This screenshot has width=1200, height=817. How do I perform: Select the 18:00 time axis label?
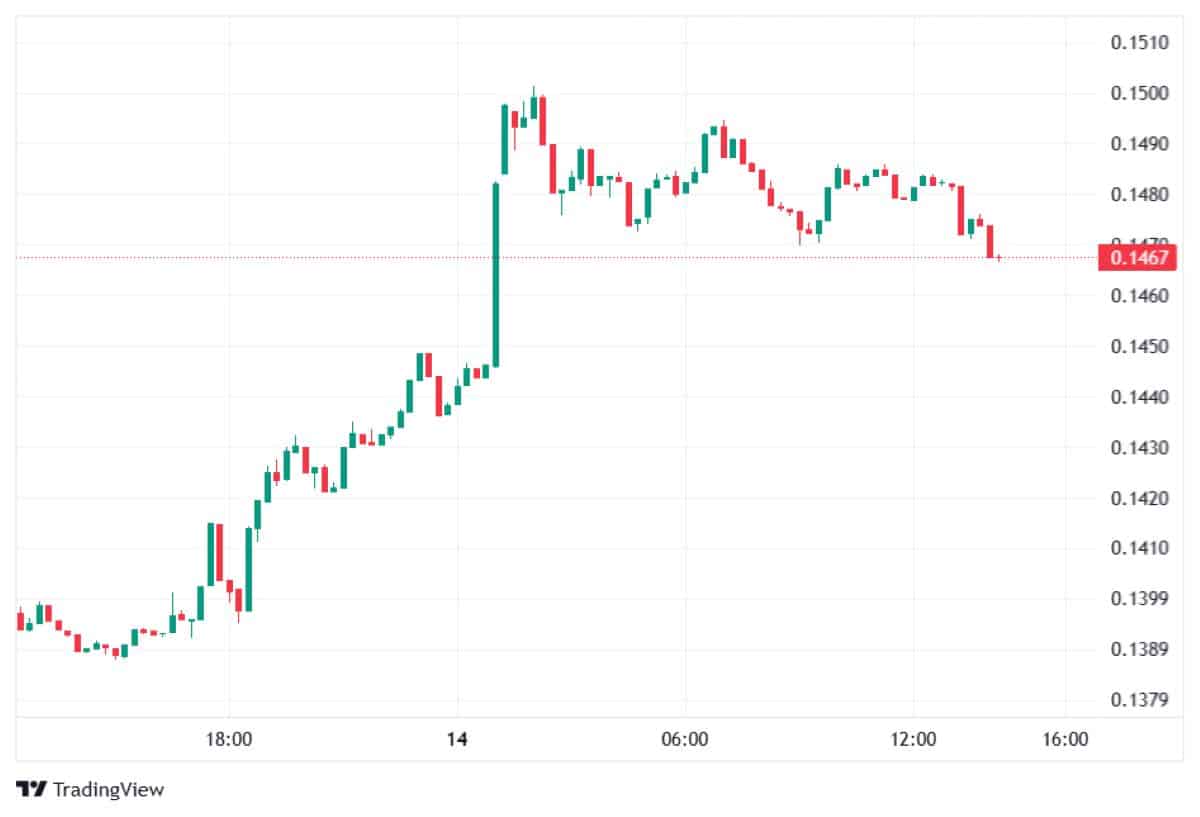228,740
